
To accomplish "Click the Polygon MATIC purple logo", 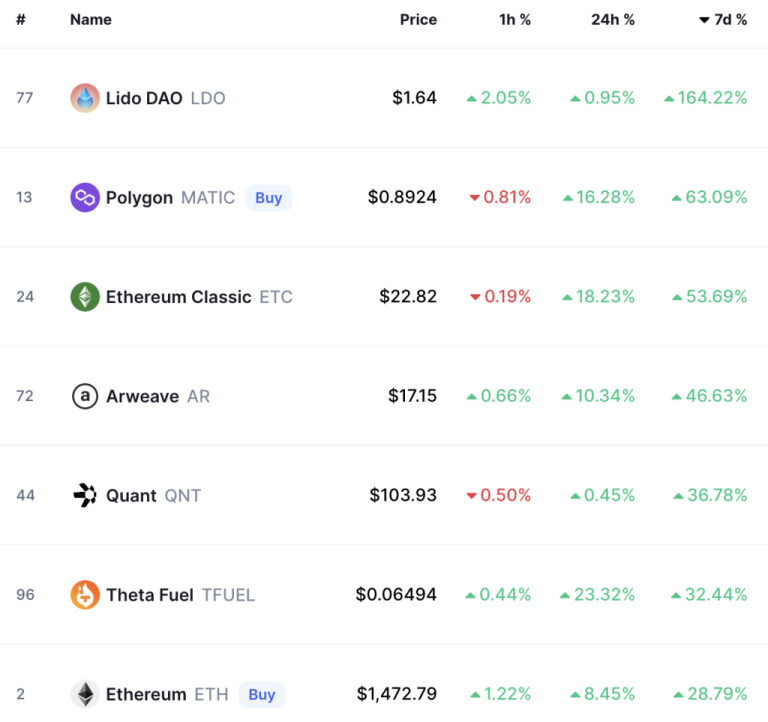I will click(85, 198).
